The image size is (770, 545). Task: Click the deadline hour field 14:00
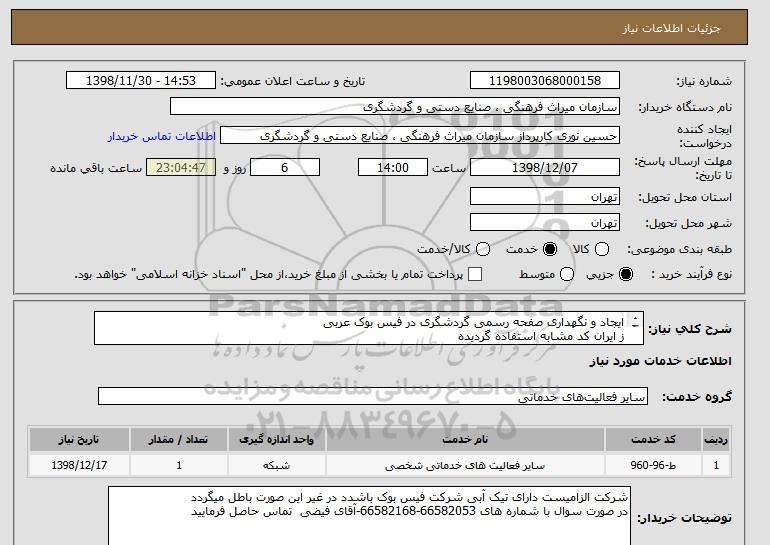pos(393,167)
